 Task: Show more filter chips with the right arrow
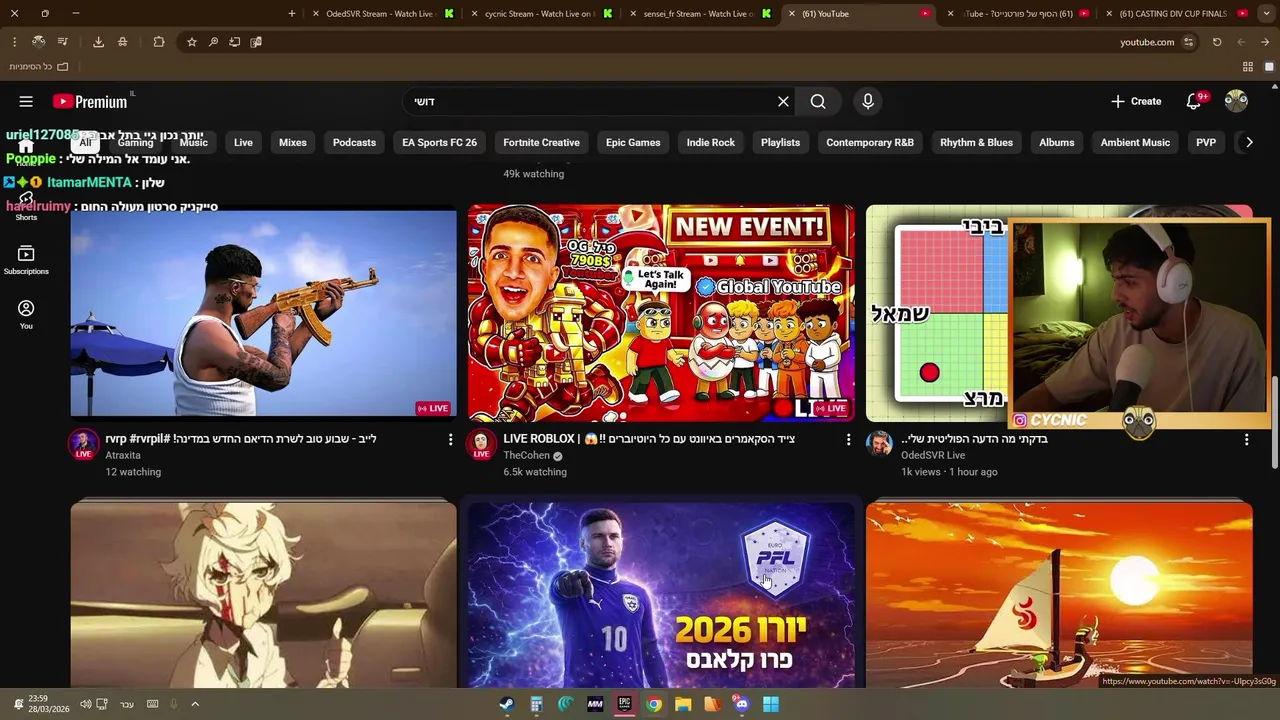pos(1249,142)
